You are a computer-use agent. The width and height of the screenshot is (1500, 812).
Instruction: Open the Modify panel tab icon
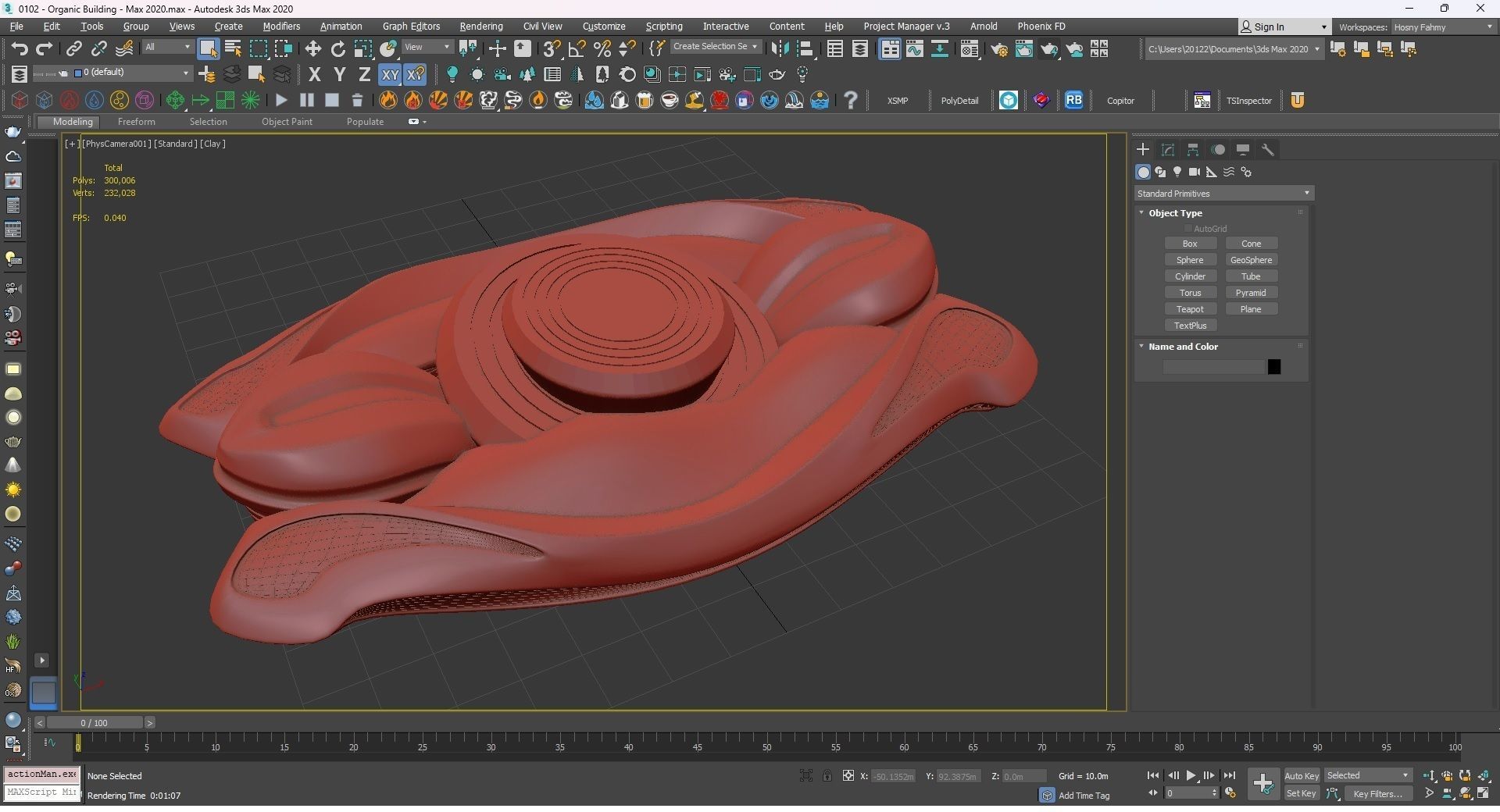click(1168, 149)
